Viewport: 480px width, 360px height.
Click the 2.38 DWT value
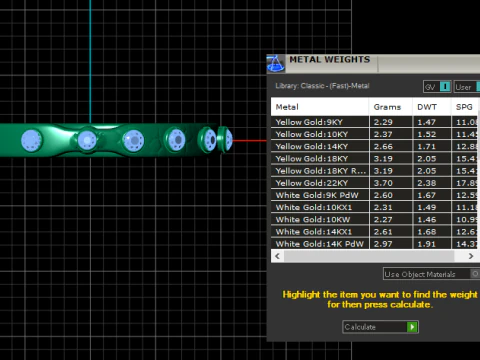[x=427, y=183]
